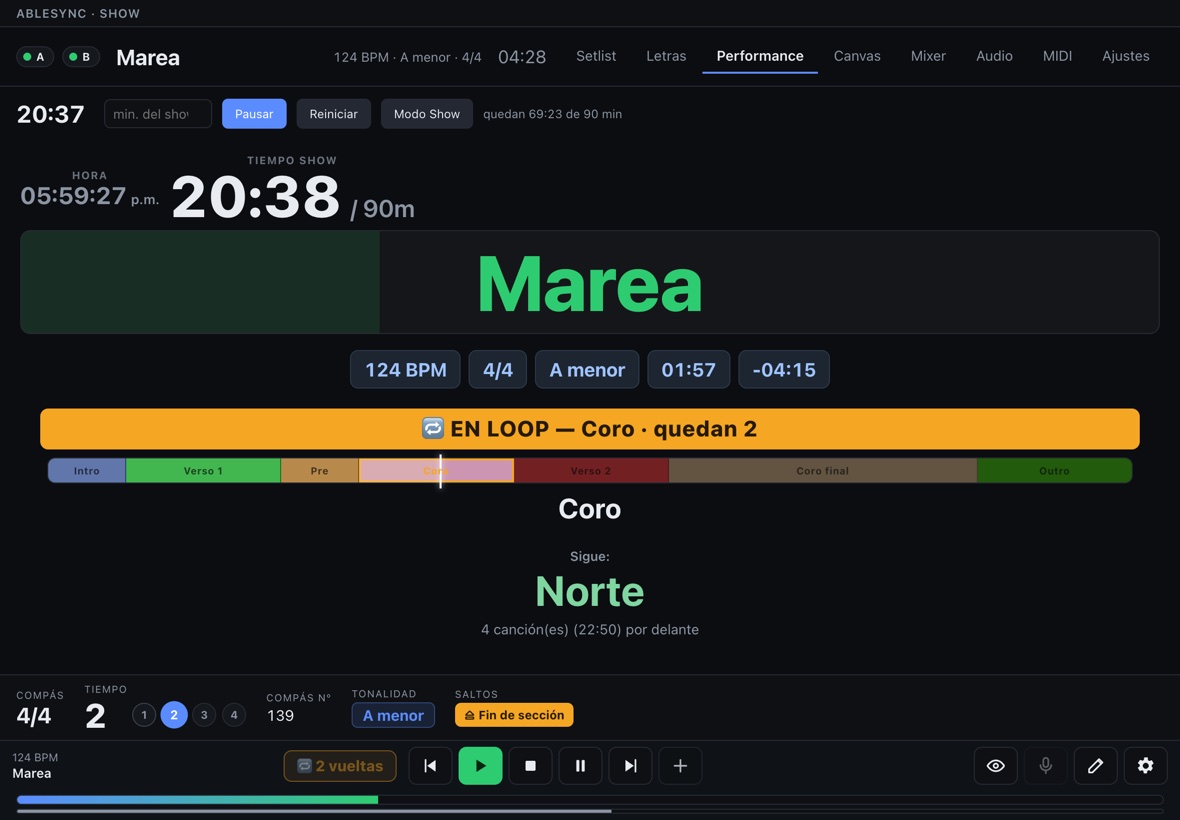Skip to next track
Screen dimensions: 1180x820
[x=630, y=766]
